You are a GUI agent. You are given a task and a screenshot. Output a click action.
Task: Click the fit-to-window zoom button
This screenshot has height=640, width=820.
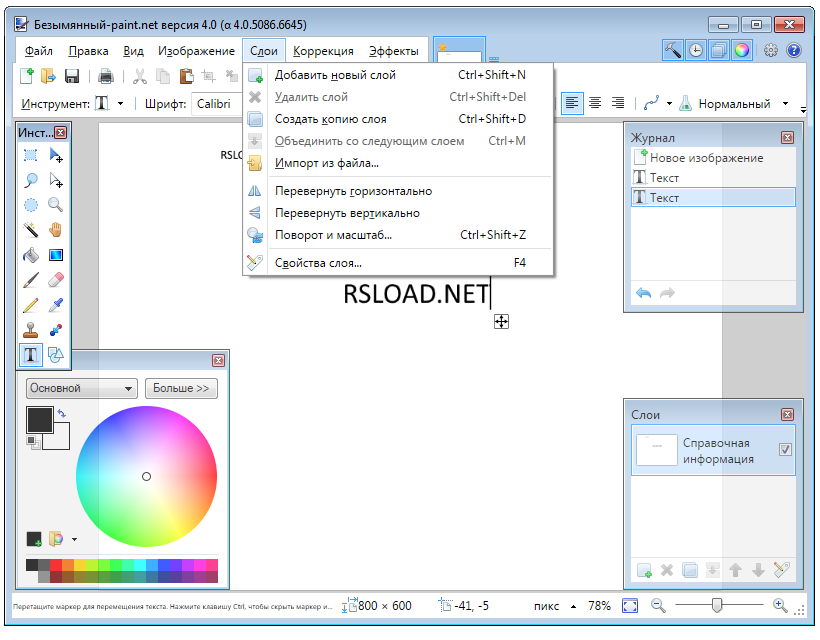pyautogui.click(x=630, y=606)
